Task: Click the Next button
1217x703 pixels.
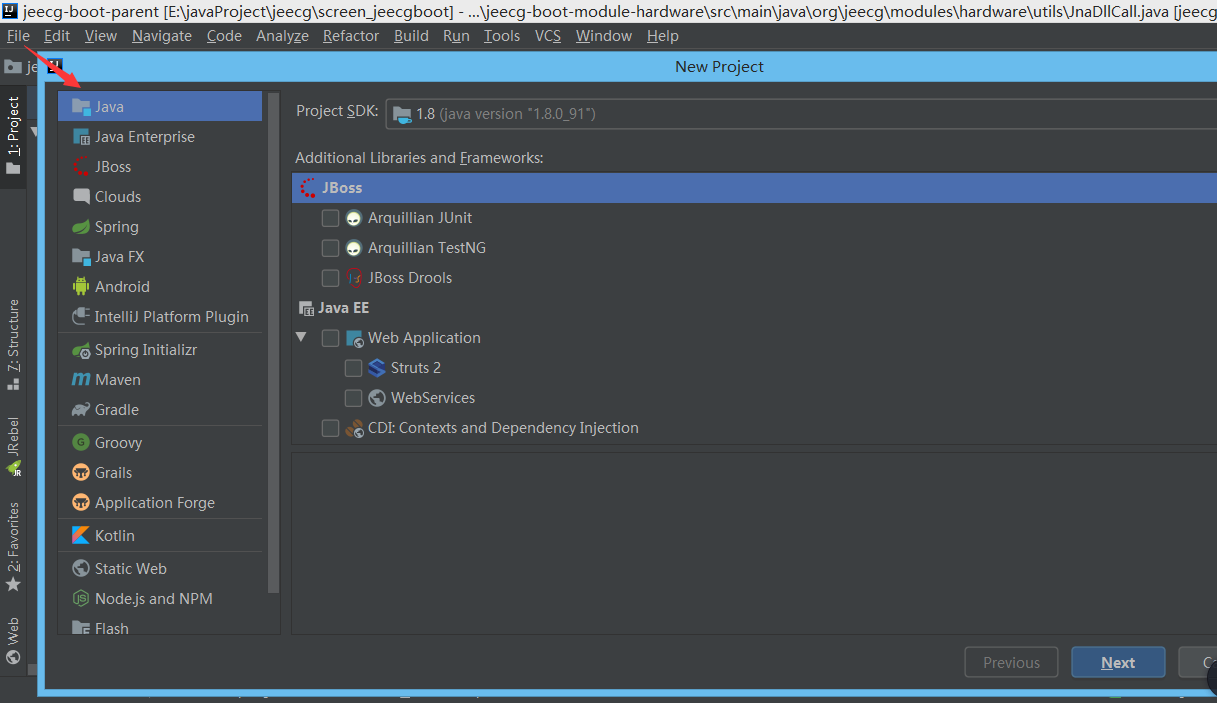Action: pyautogui.click(x=1118, y=662)
